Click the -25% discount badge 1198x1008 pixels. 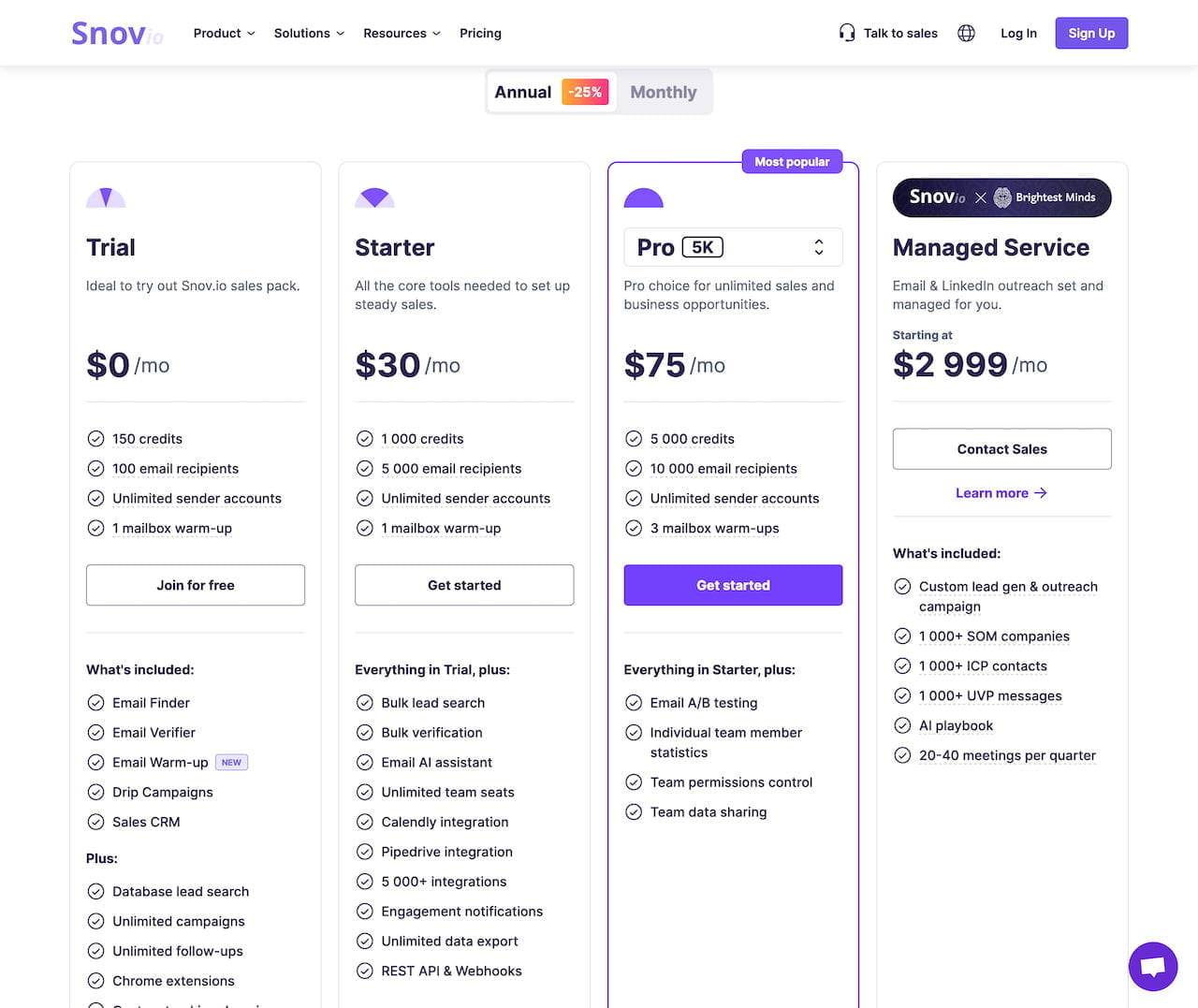coord(585,92)
